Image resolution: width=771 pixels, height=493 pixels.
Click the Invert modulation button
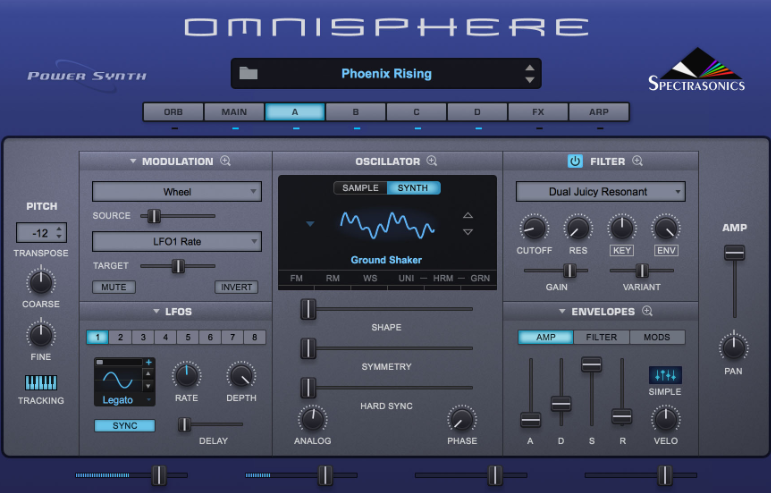tap(236, 287)
